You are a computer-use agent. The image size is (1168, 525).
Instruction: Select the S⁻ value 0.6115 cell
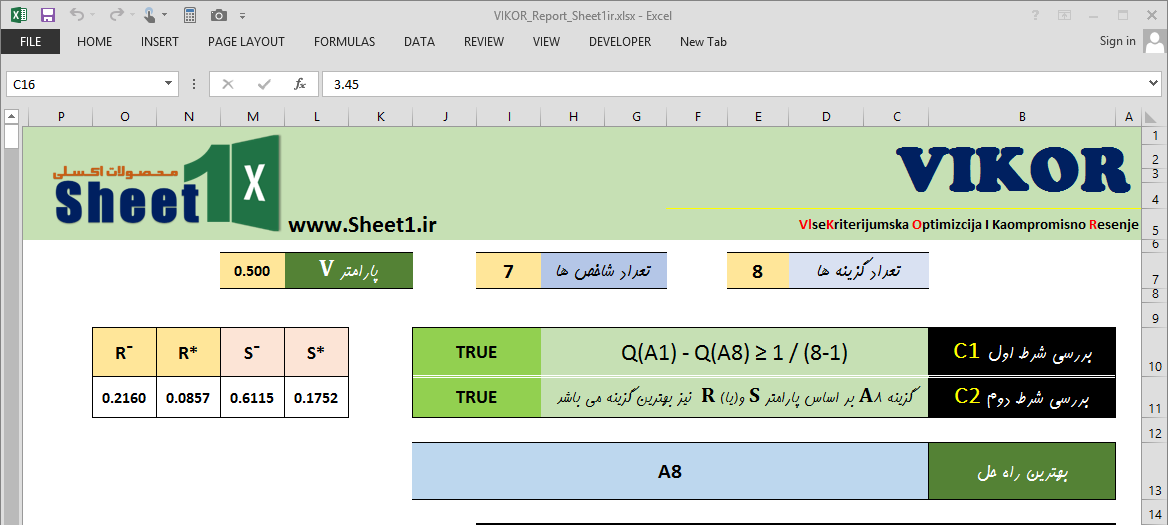click(x=253, y=398)
